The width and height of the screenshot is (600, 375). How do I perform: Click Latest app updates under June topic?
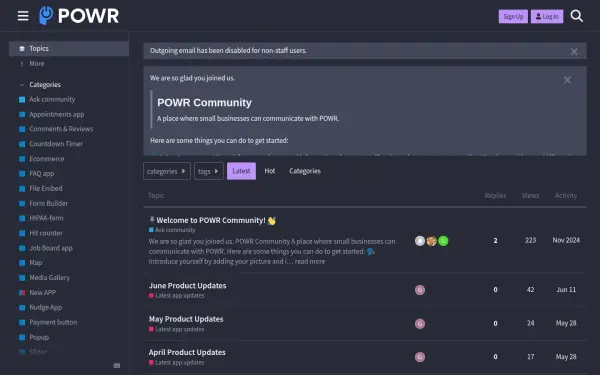176,296
